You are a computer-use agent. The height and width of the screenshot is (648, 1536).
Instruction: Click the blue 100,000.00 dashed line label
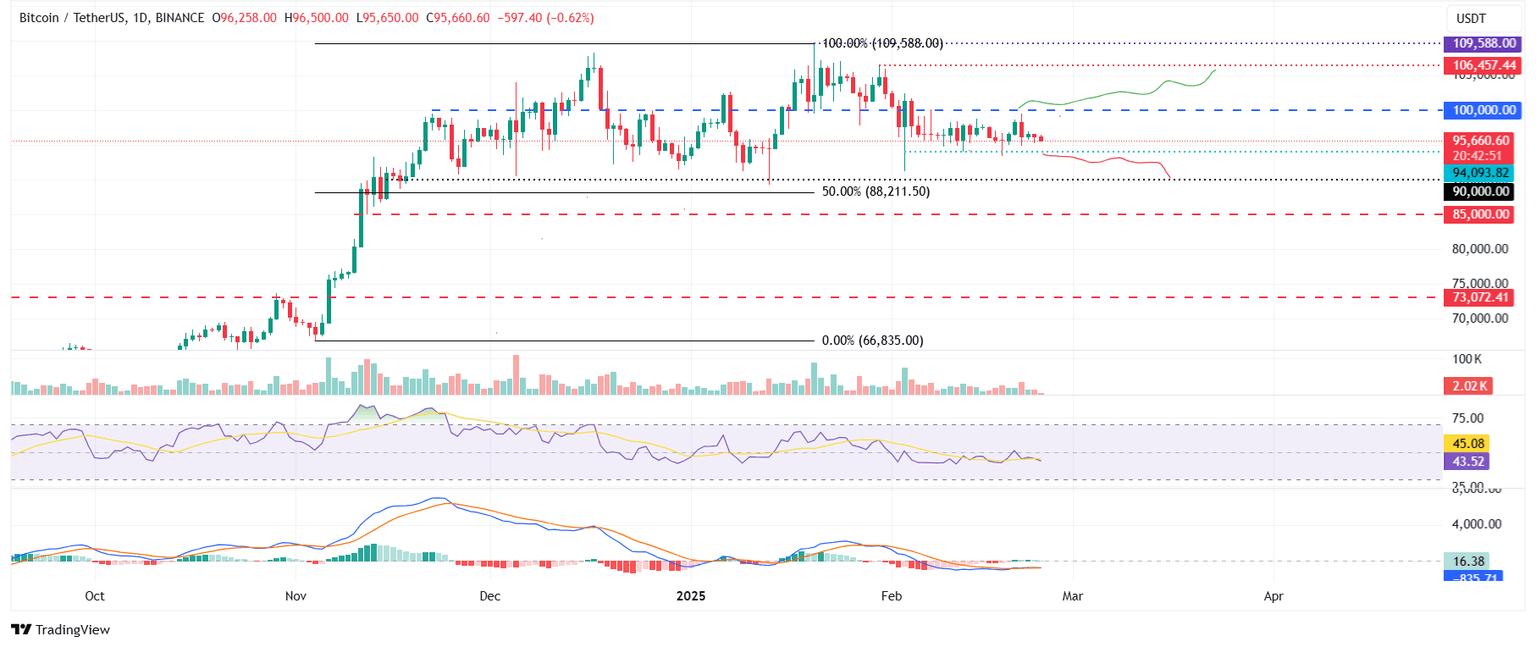(x=1483, y=110)
